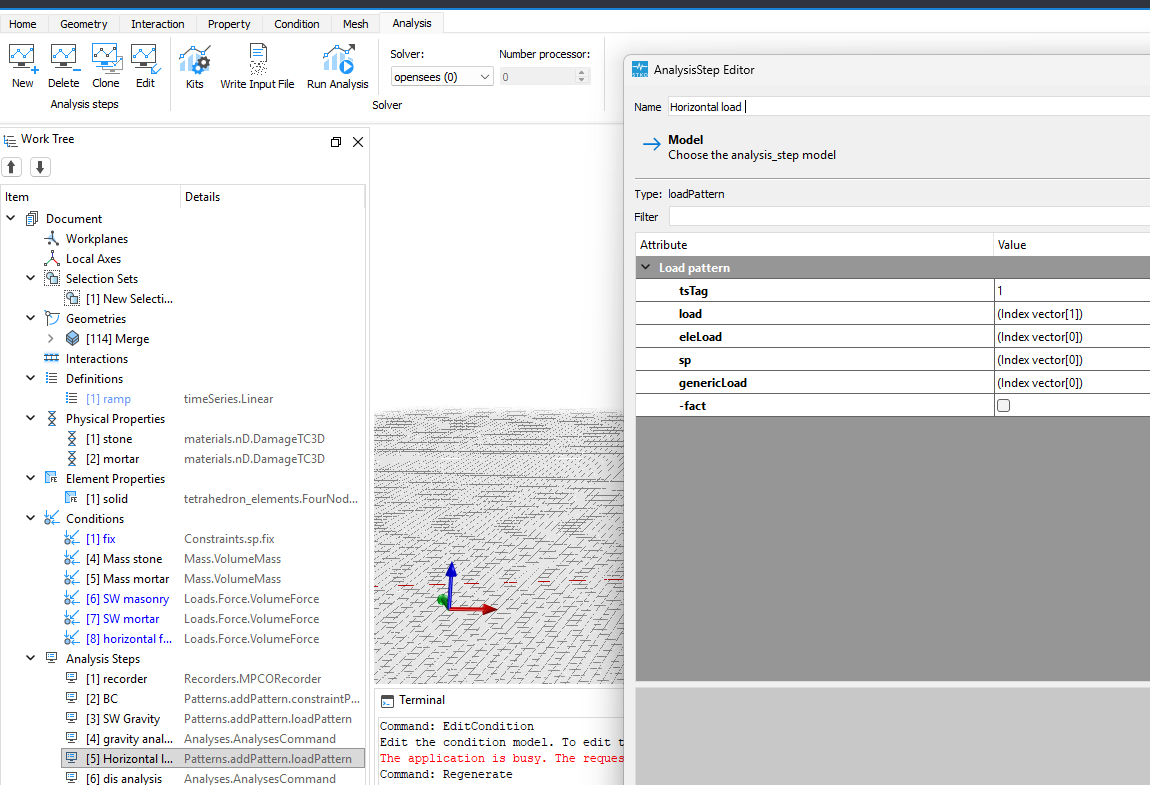This screenshot has height=785, width=1150.
Task: Close the Work Tree panel
Action: (358, 142)
